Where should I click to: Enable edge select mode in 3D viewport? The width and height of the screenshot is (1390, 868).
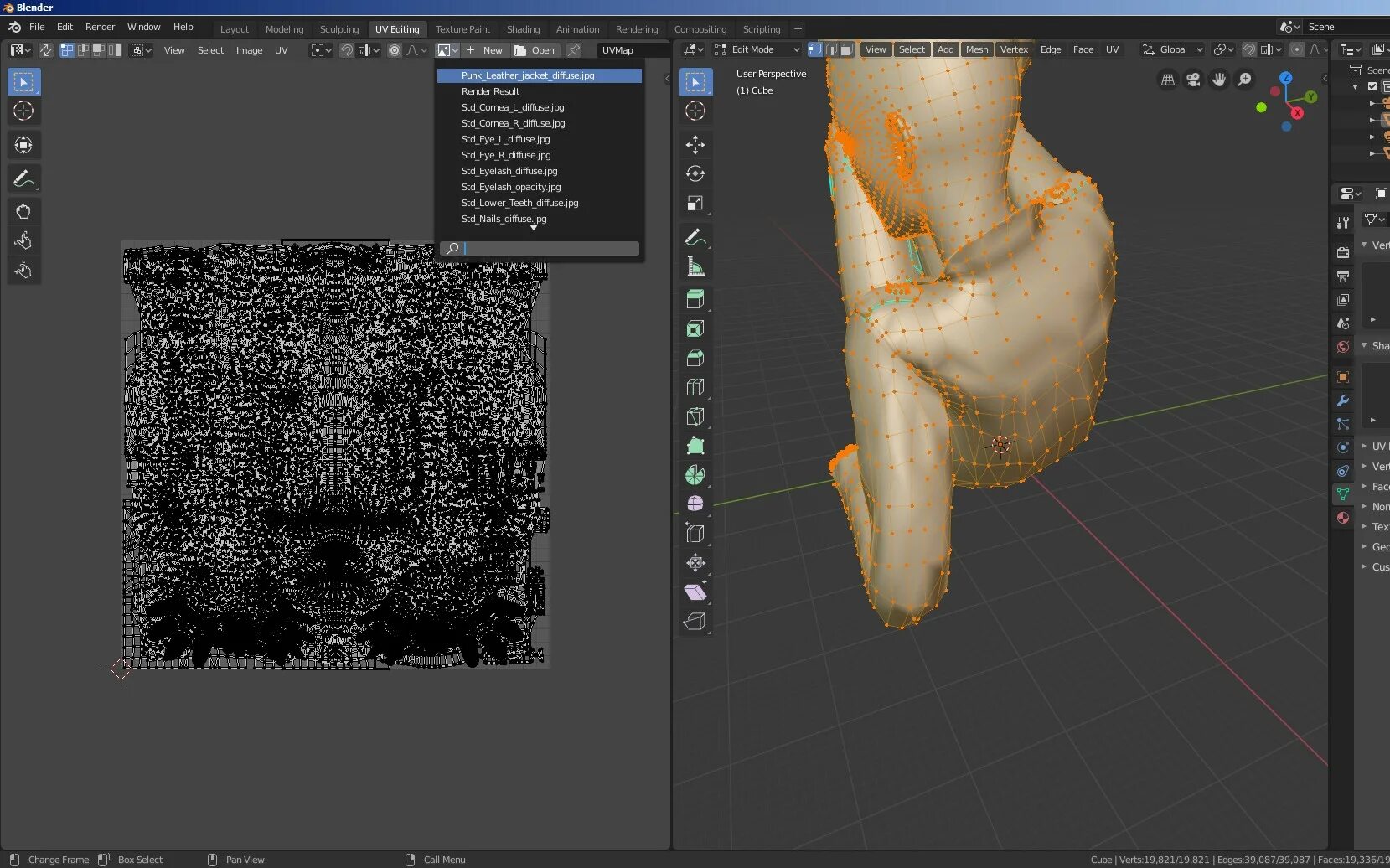831,49
